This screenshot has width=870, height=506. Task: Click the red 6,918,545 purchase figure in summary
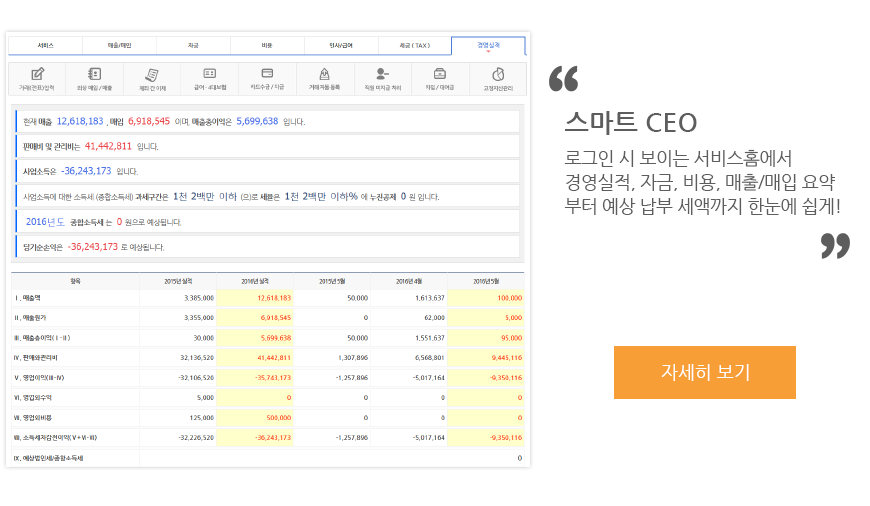149,121
